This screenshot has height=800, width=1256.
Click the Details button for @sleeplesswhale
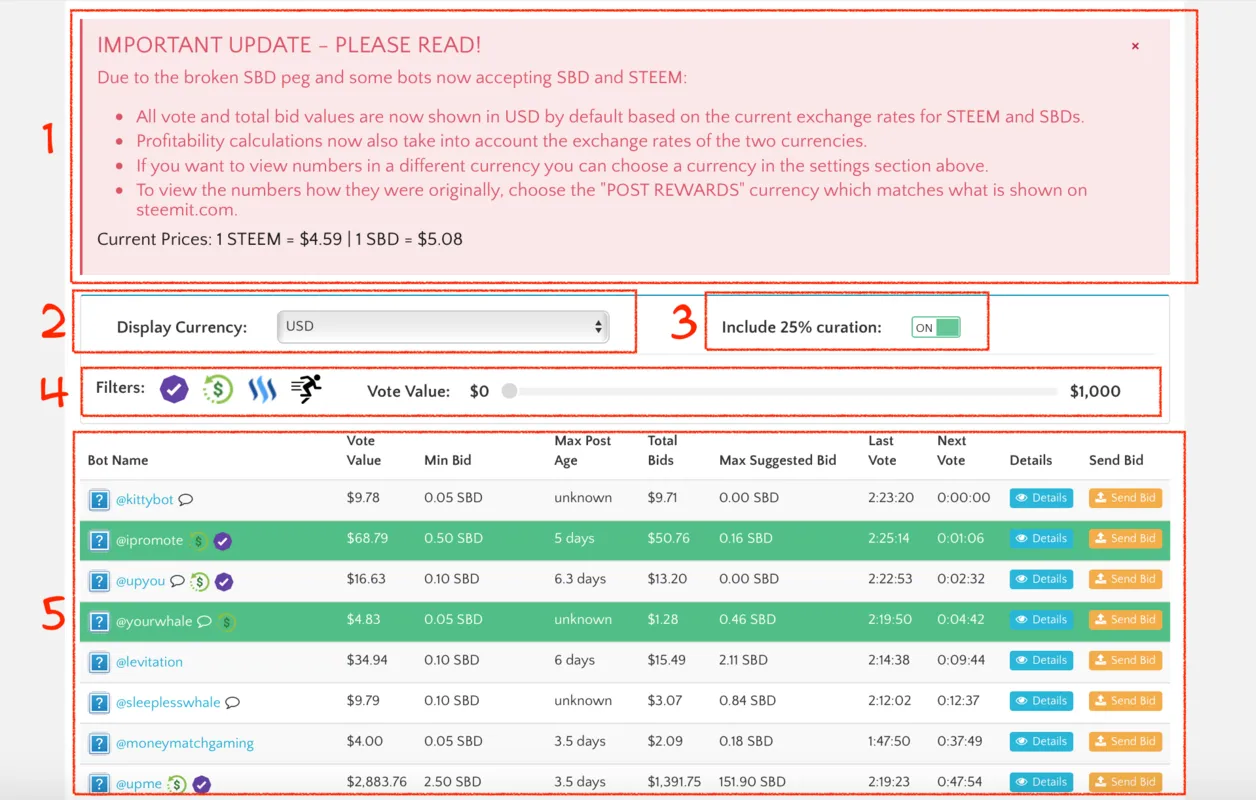coord(1041,701)
